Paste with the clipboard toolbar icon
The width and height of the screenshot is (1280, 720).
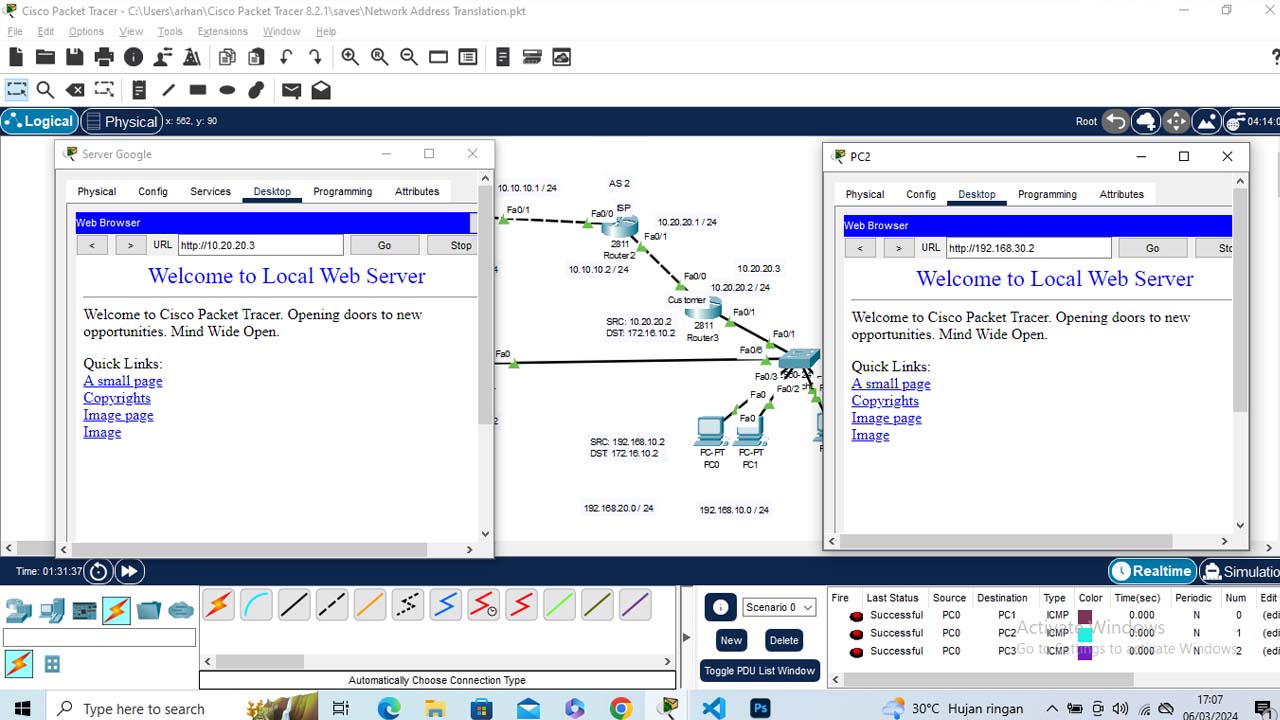pos(256,57)
